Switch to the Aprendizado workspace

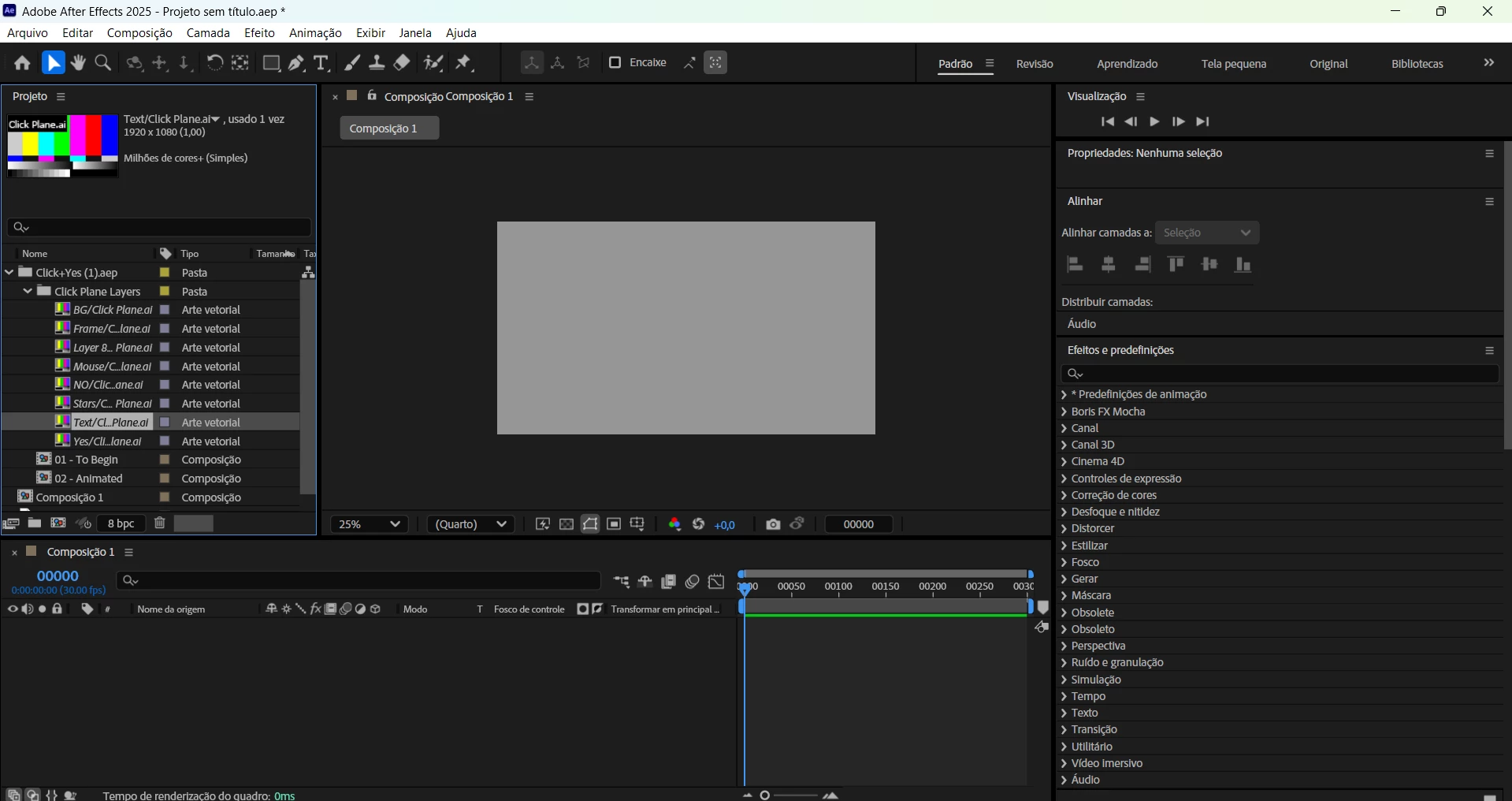pos(1127,64)
